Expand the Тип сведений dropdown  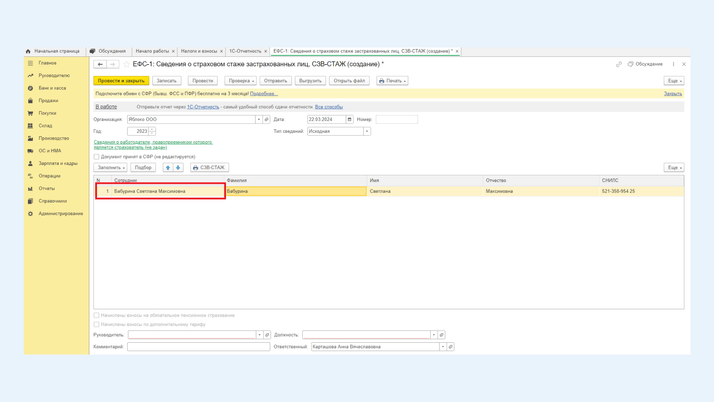click(x=367, y=131)
